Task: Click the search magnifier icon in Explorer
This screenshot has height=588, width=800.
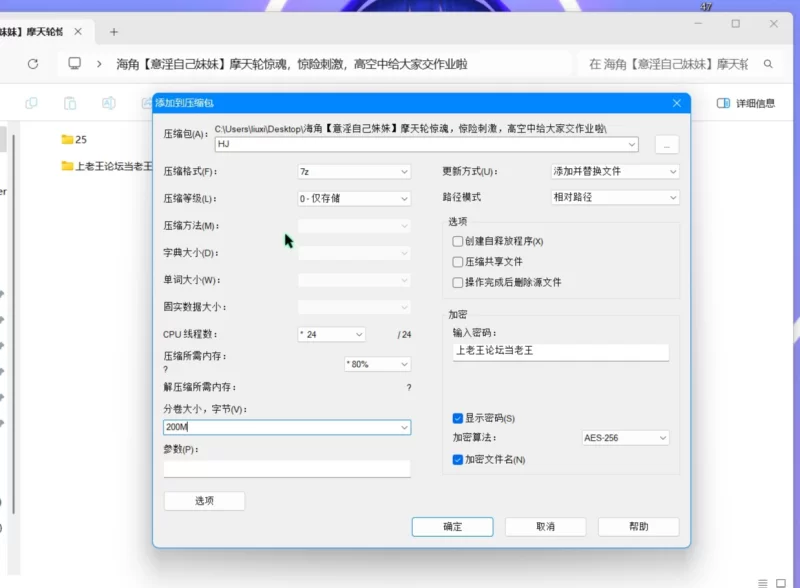Action: [x=768, y=64]
